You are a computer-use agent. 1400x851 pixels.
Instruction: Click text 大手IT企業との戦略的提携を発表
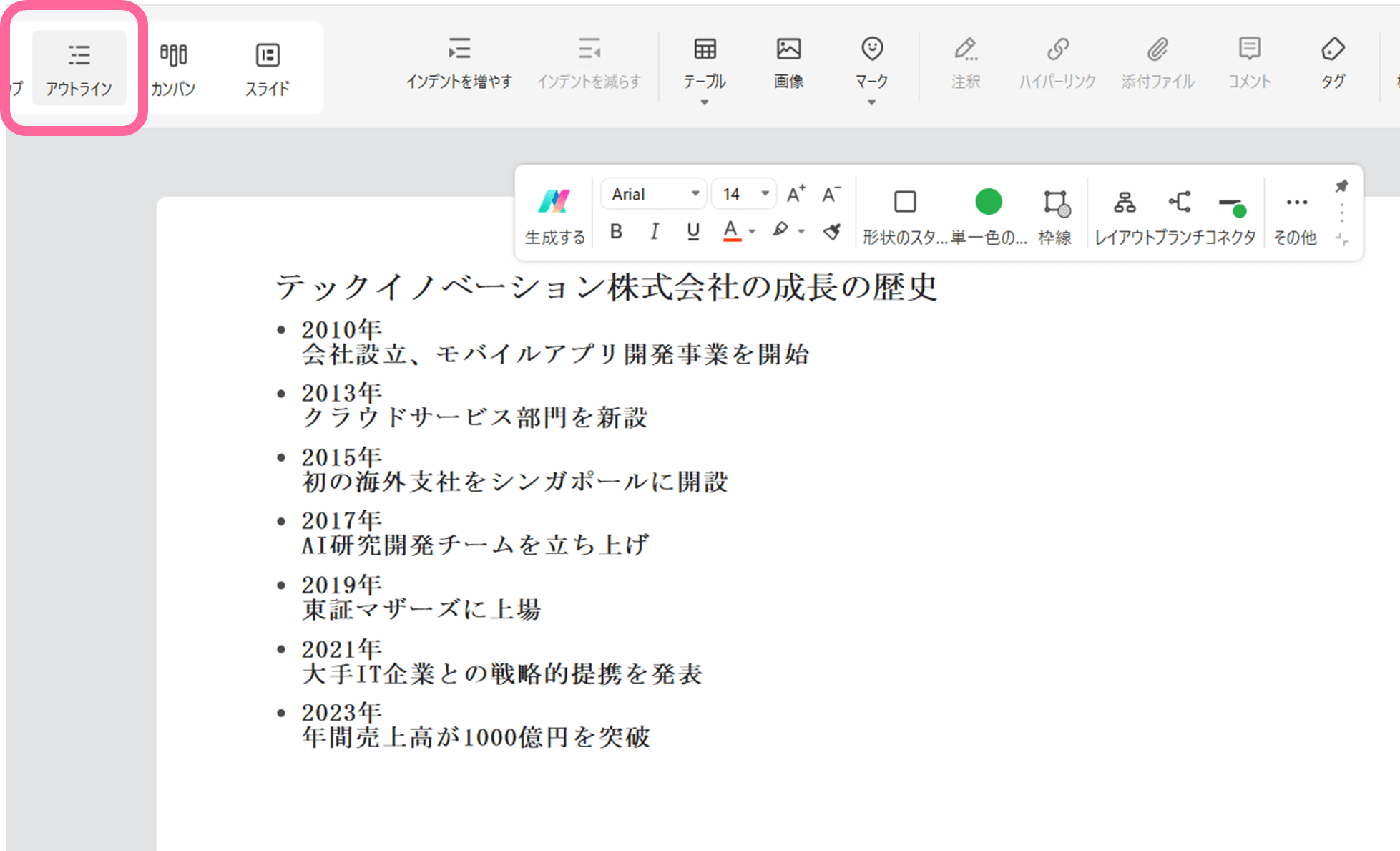point(502,673)
